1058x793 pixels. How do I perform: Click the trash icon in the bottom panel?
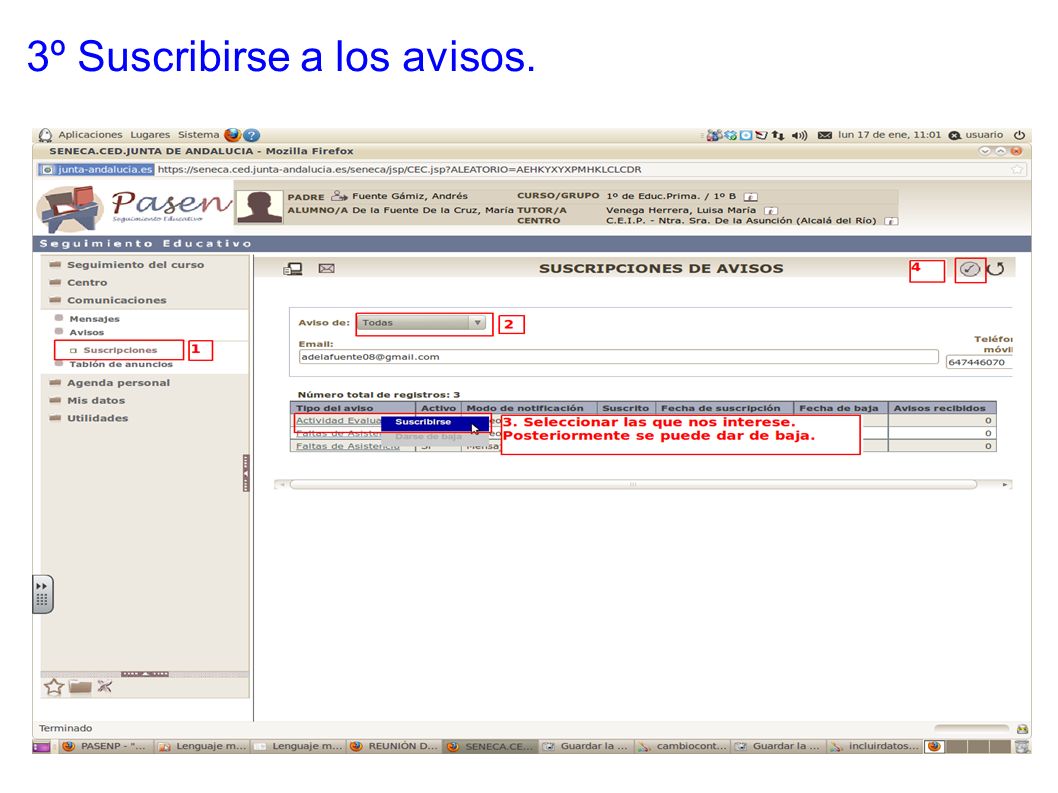click(x=1023, y=746)
